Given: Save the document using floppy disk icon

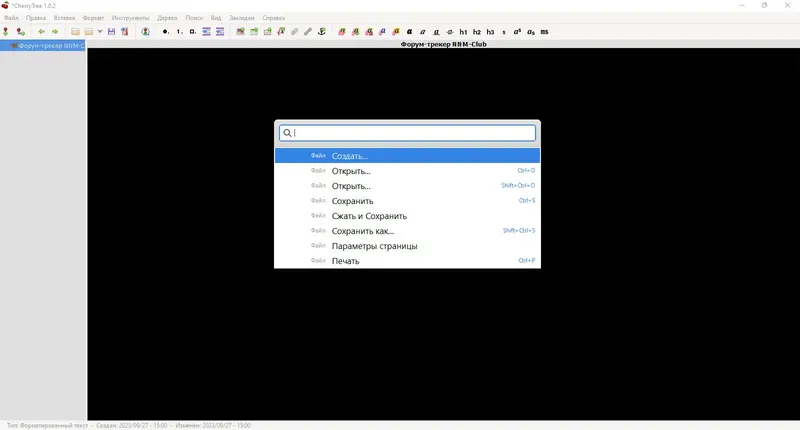Looking at the screenshot, I should click(x=111, y=32).
